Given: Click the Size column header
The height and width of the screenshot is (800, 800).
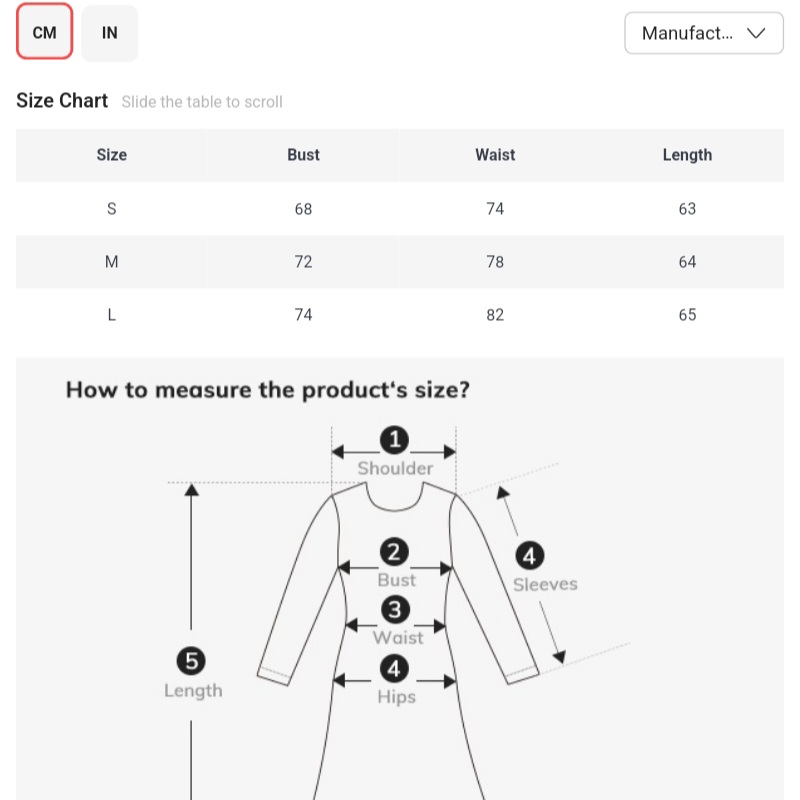Looking at the screenshot, I should point(111,155).
